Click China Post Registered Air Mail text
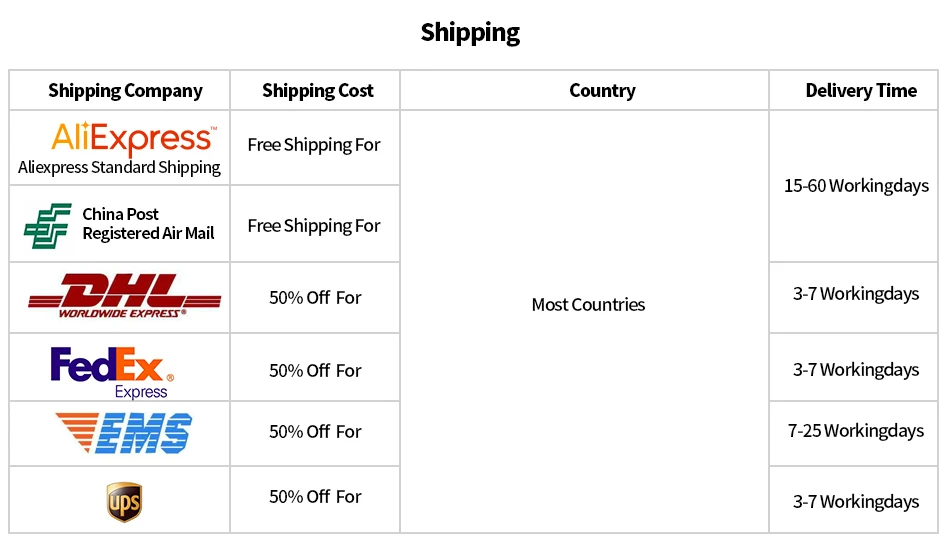 coord(148,224)
